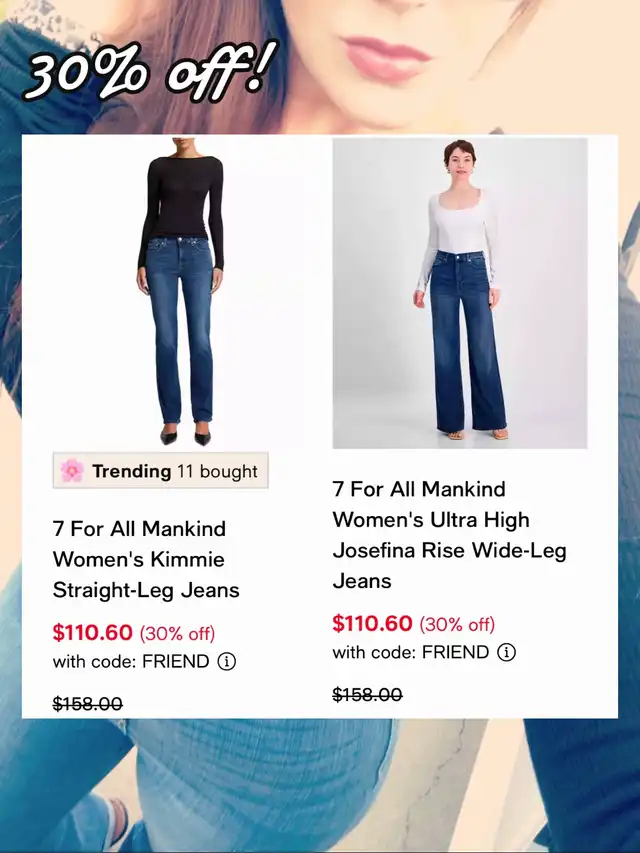Select the crossed-out $158.00 under Kimmie jeans
The image size is (640, 853).
tap(88, 704)
